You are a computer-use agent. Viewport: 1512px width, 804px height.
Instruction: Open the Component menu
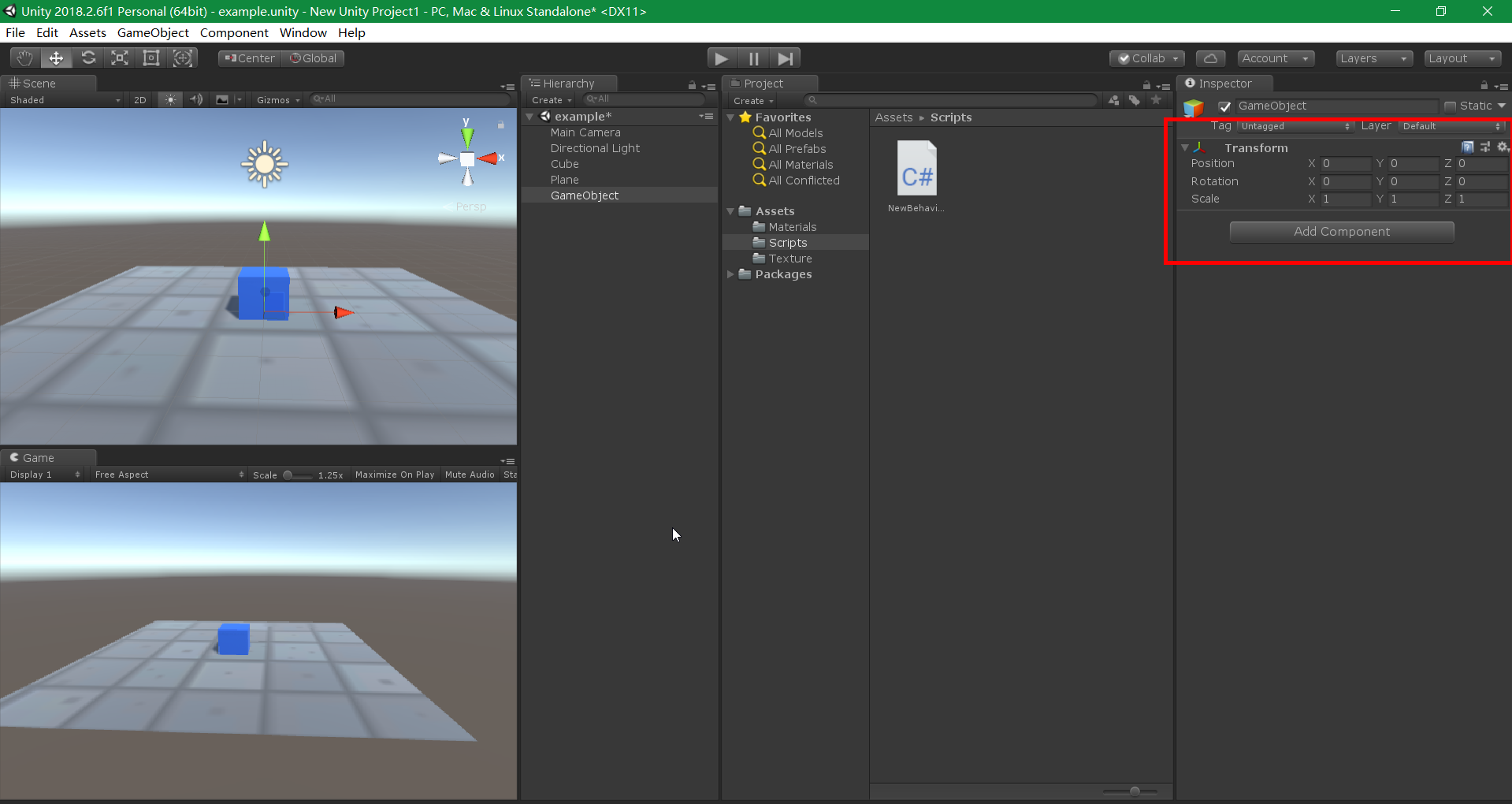(x=234, y=32)
